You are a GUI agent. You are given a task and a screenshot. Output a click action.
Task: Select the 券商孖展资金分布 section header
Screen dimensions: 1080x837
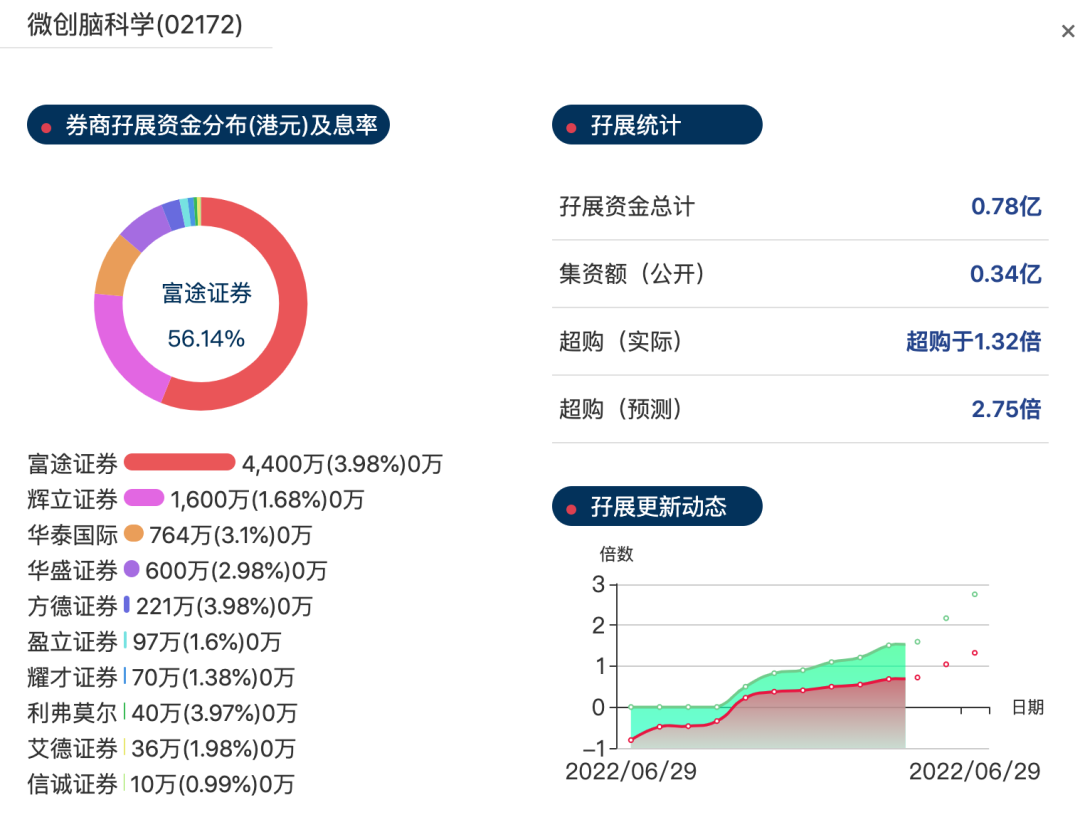coord(208,125)
